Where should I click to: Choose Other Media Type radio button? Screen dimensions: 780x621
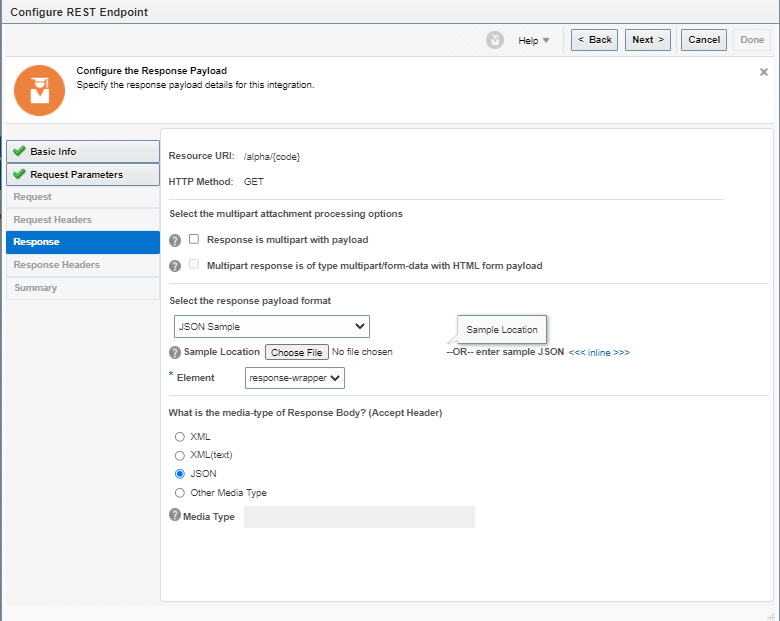(180, 493)
